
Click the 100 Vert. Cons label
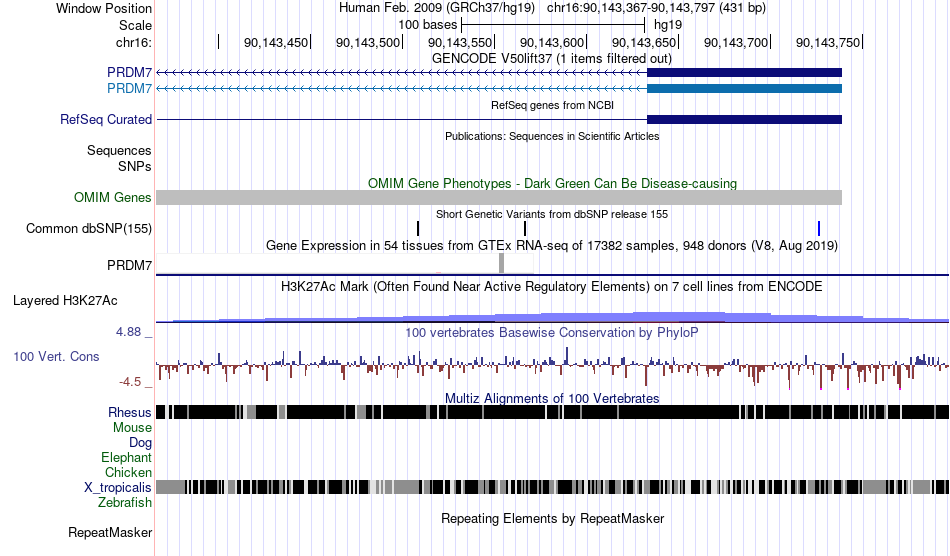[56, 357]
